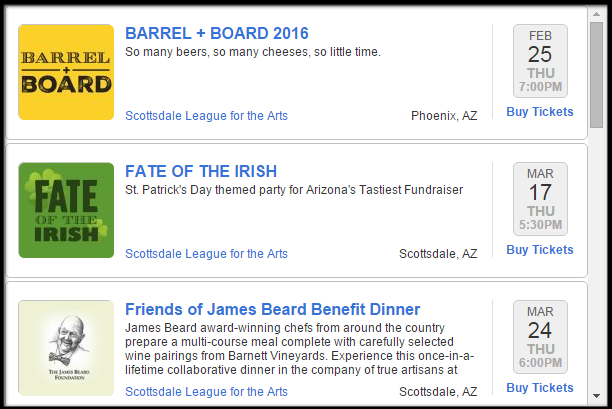
Task: Click the scrollbar down arrow
Action: point(596,396)
